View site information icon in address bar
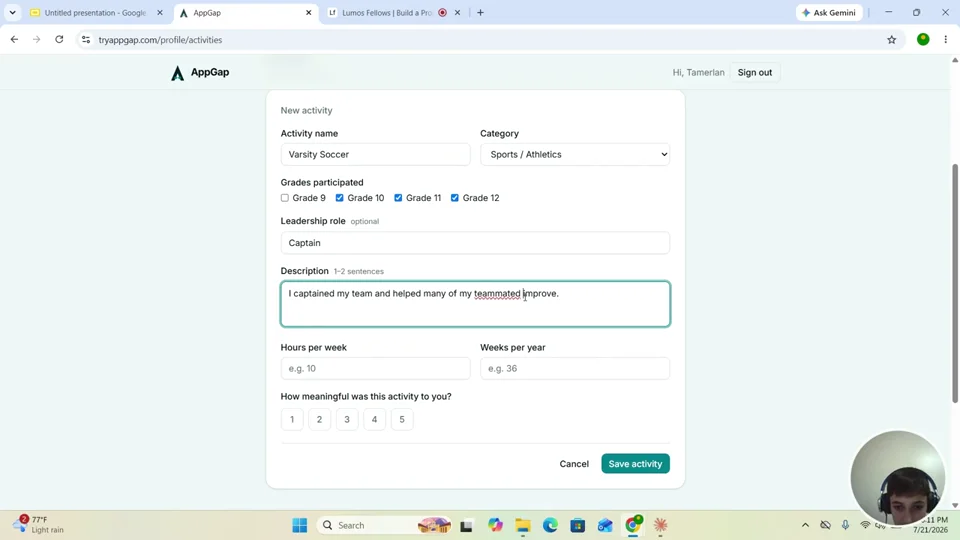Screen dimensions: 960x540 [x=86, y=40]
